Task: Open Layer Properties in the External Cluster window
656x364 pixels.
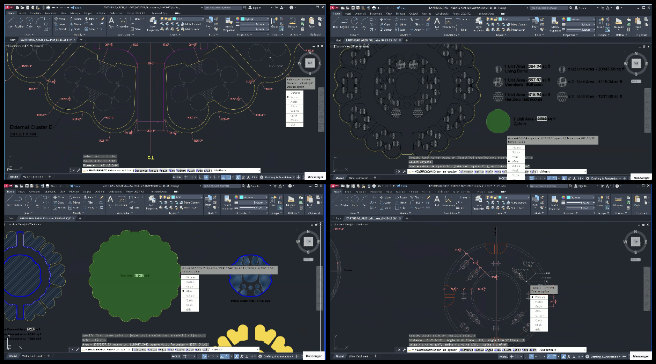Action: [153, 23]
